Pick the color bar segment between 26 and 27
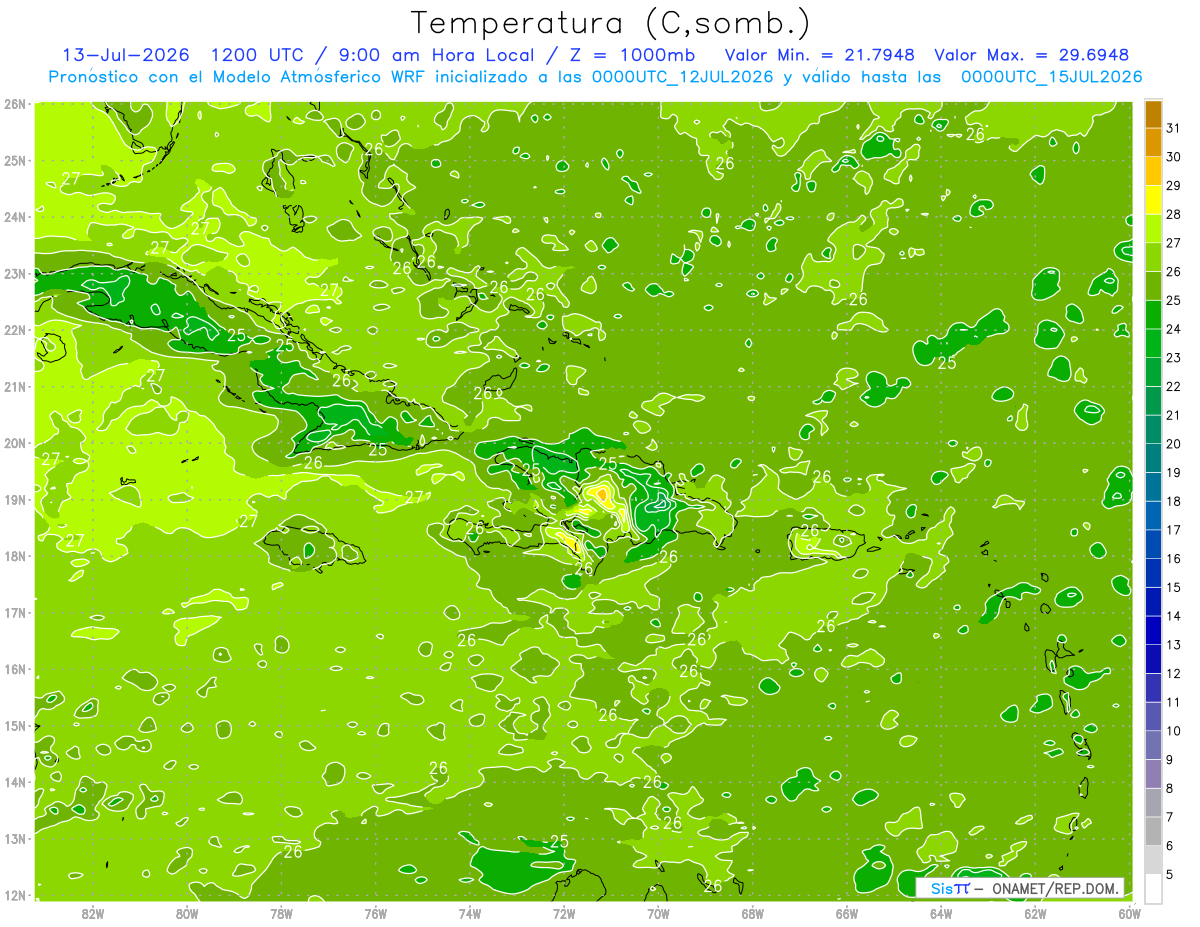Viewport: 1200px width, 927px height. (1152, 258)
